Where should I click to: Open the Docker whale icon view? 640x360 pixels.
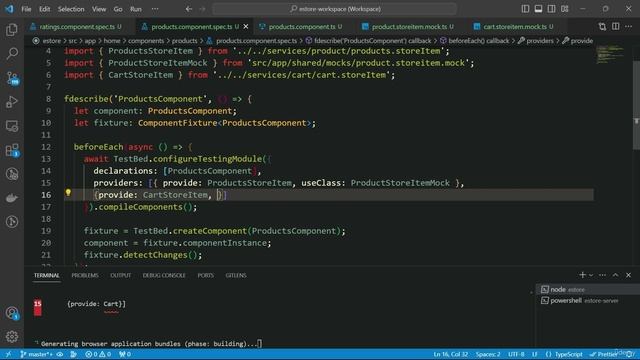pos(12,198)
